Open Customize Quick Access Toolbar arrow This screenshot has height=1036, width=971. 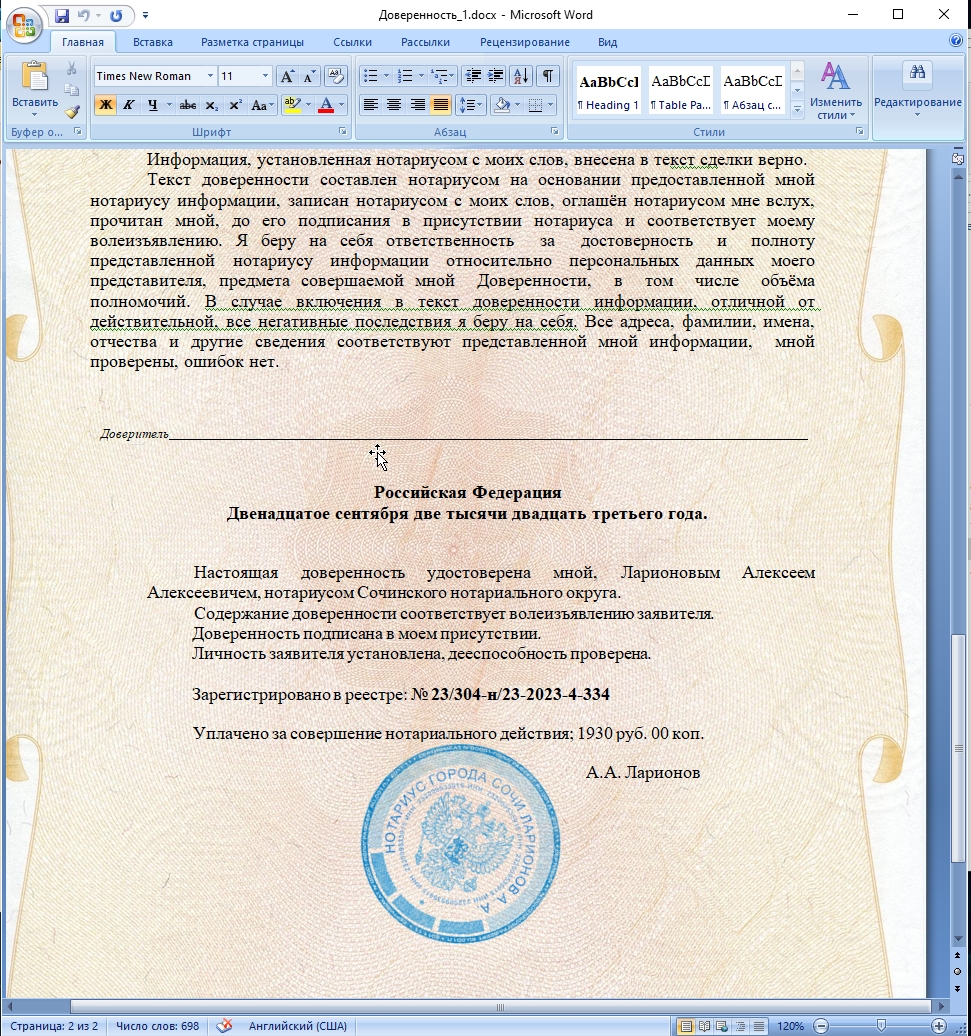pyautogui.click(x=145, y=15)
